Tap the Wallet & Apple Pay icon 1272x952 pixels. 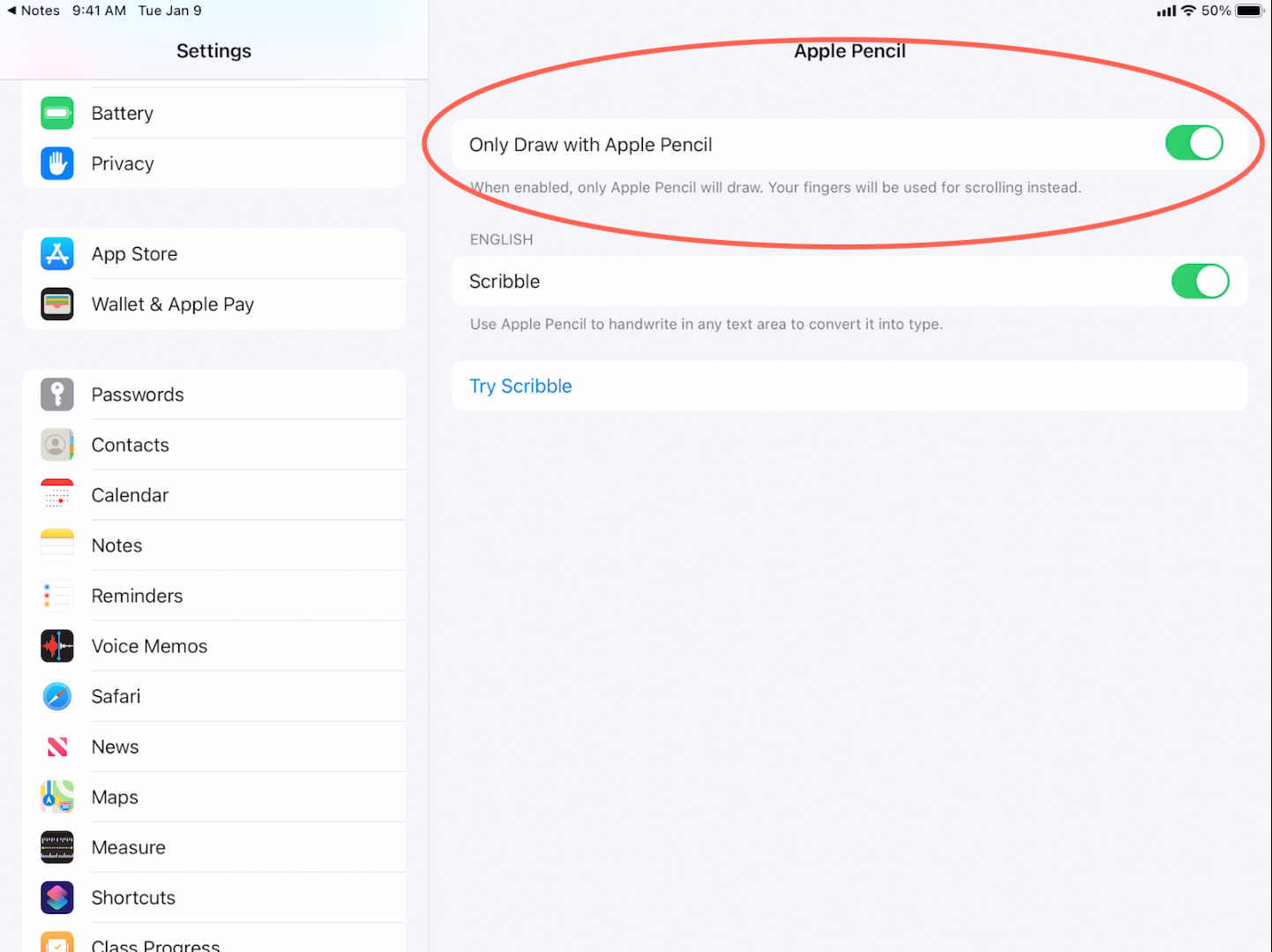click(57, 304)
